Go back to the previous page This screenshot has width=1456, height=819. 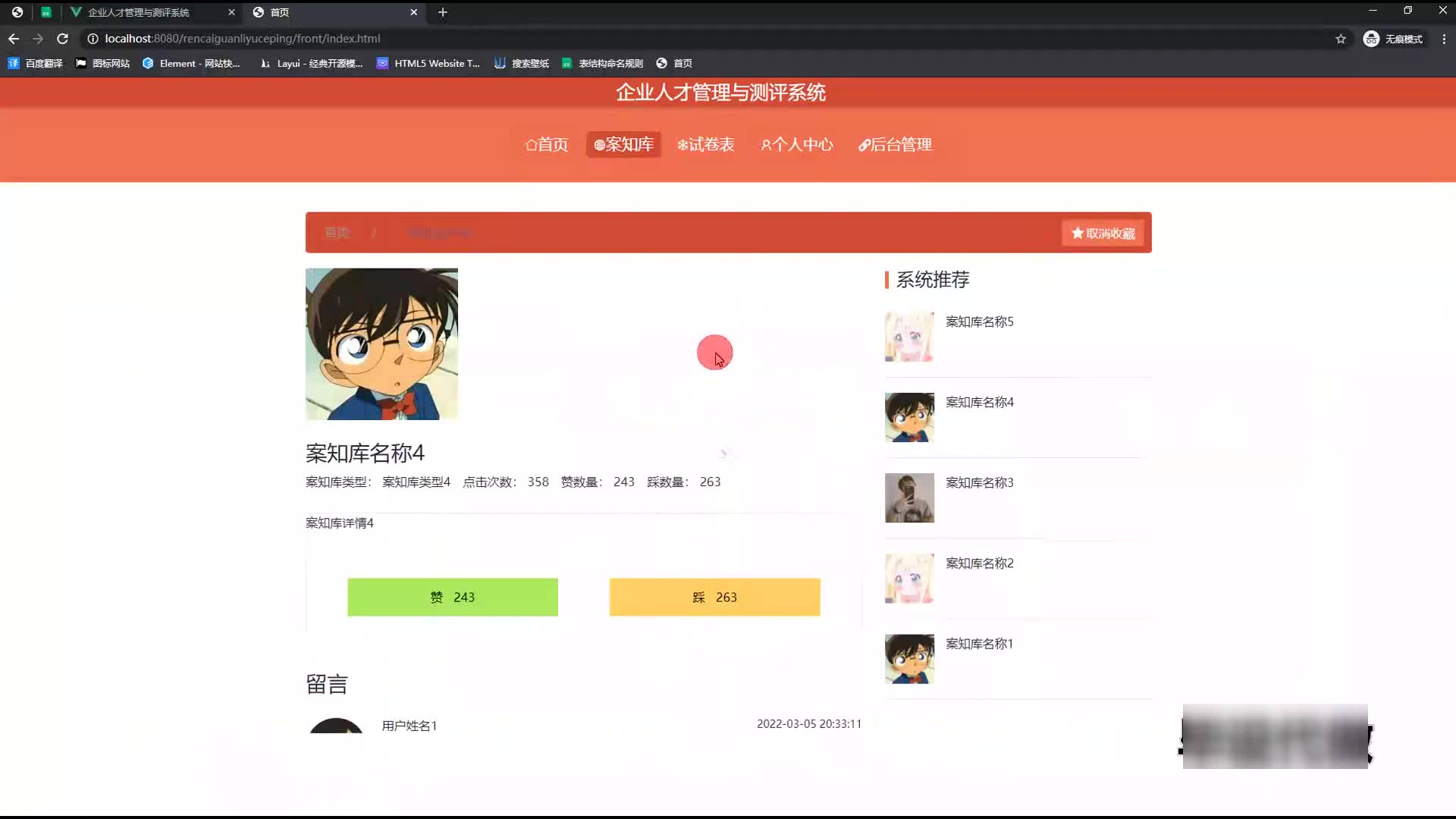point(14,39)
